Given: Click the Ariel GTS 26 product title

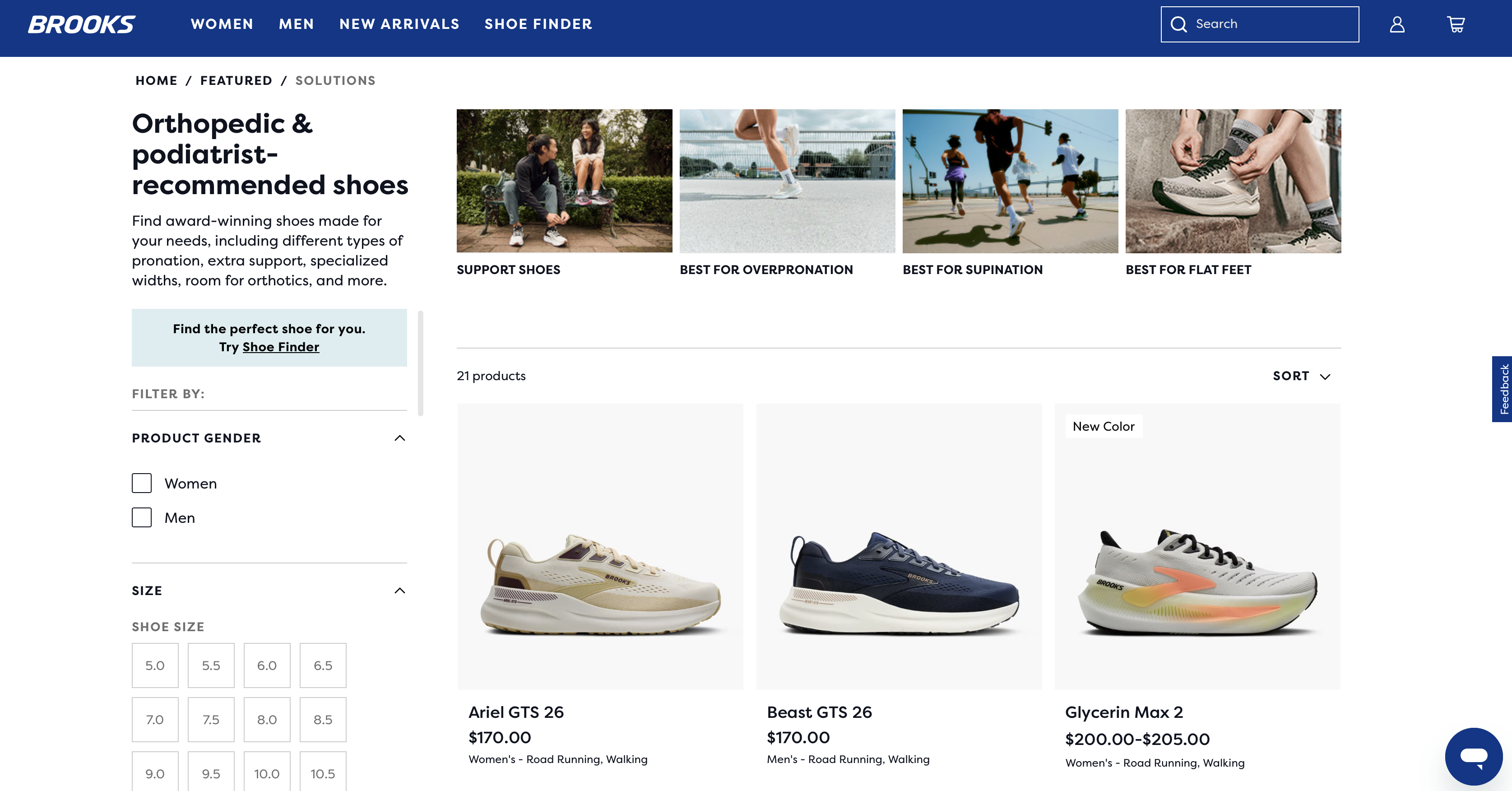Looking at the screenshot, I should pos(516,712).
